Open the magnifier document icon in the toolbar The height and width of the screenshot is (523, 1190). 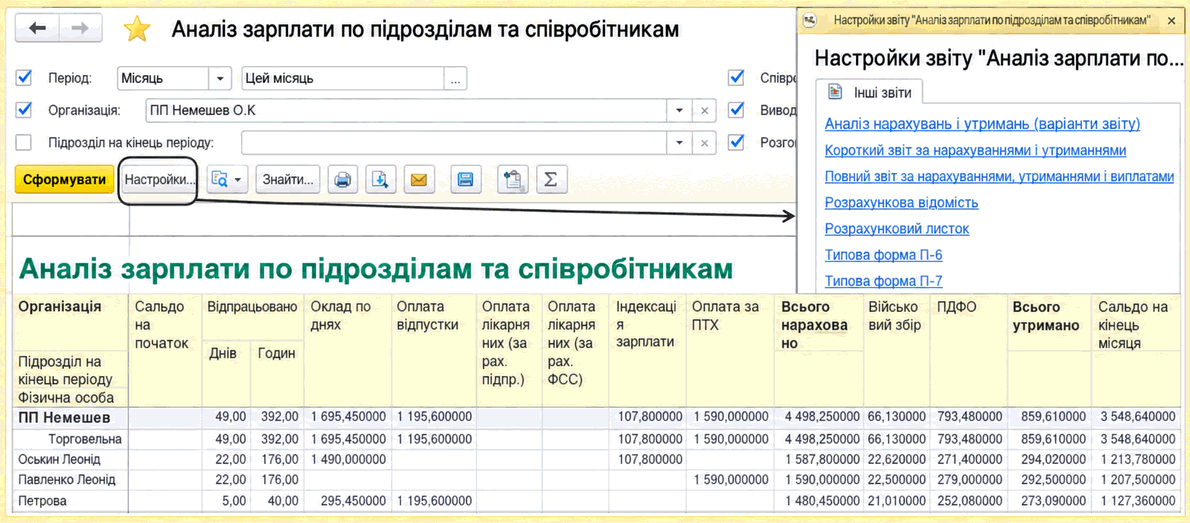(221, 180)
